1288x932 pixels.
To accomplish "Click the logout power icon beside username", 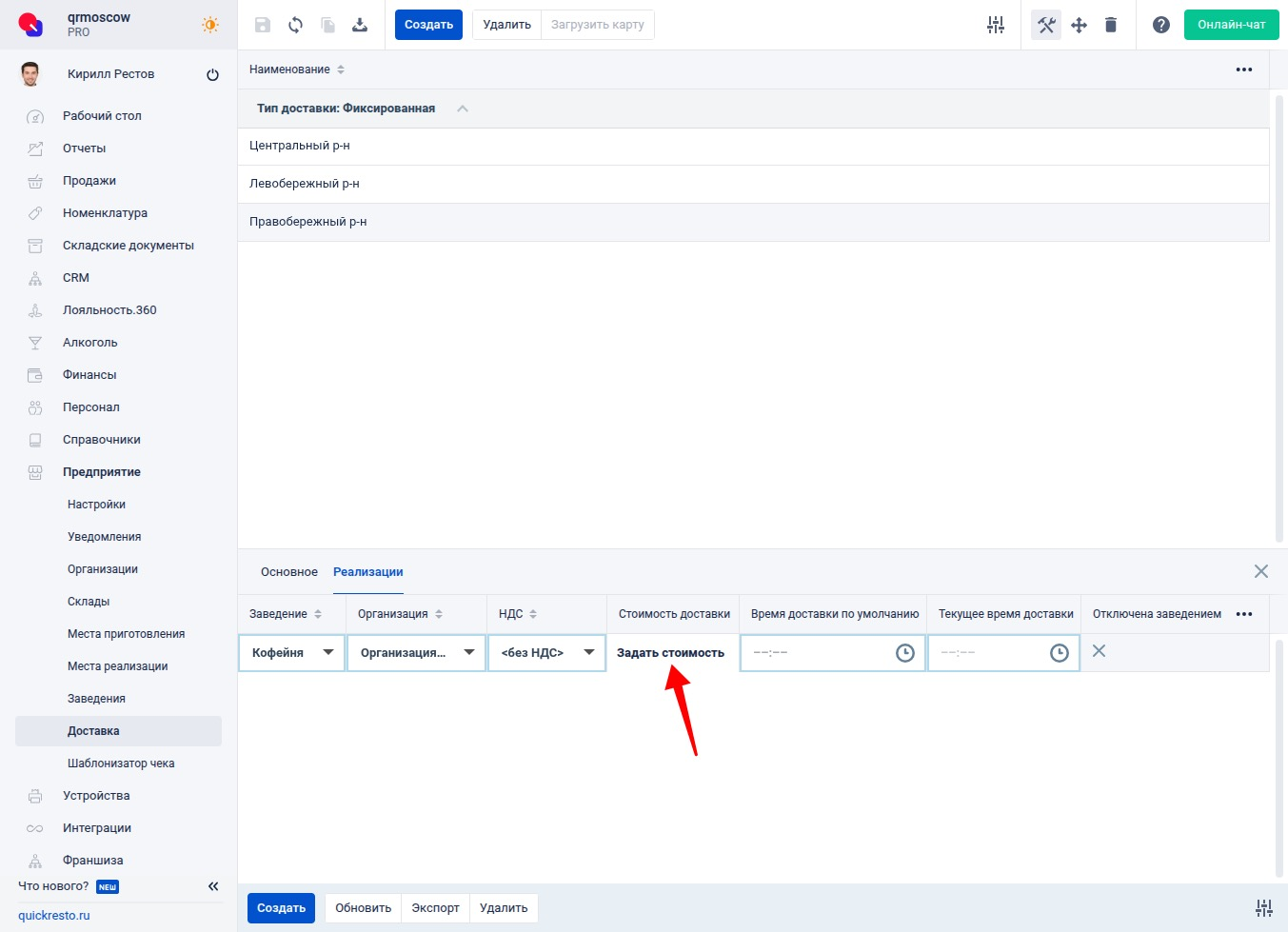I will [x=212, y=74].
